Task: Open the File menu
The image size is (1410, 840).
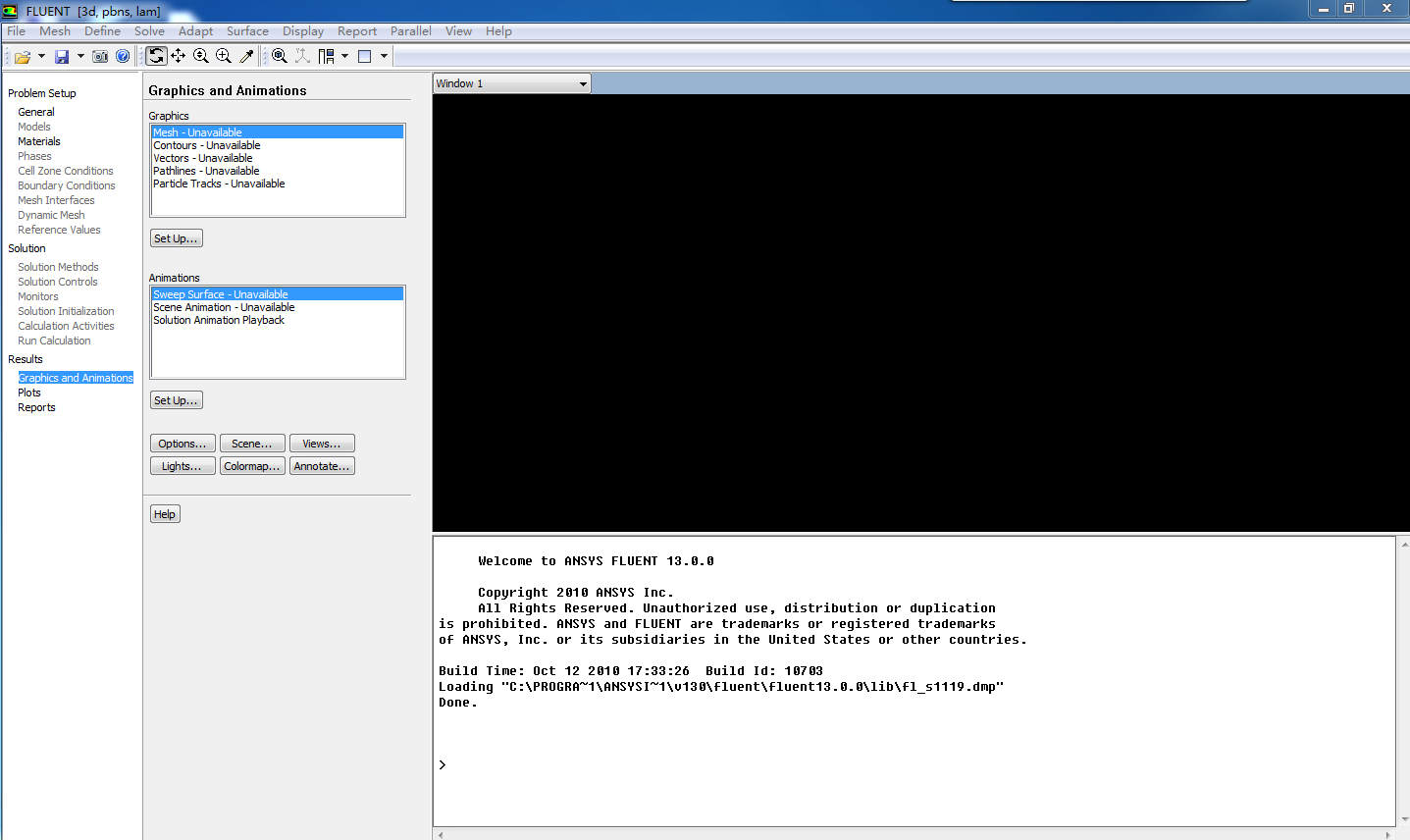Action: pyautogui.click(x=17, y=31)
